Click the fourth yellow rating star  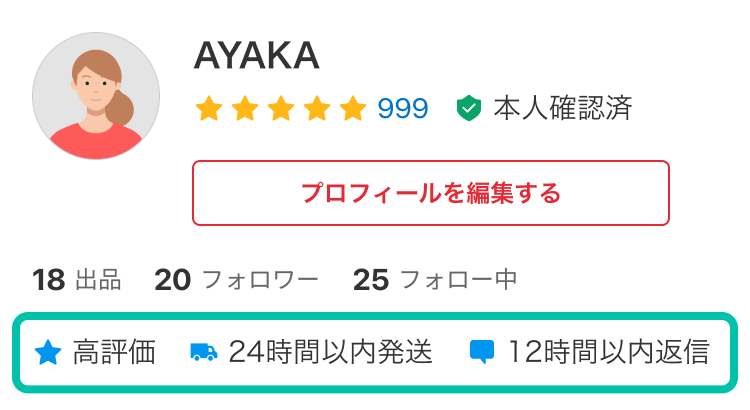coord(317,108)
